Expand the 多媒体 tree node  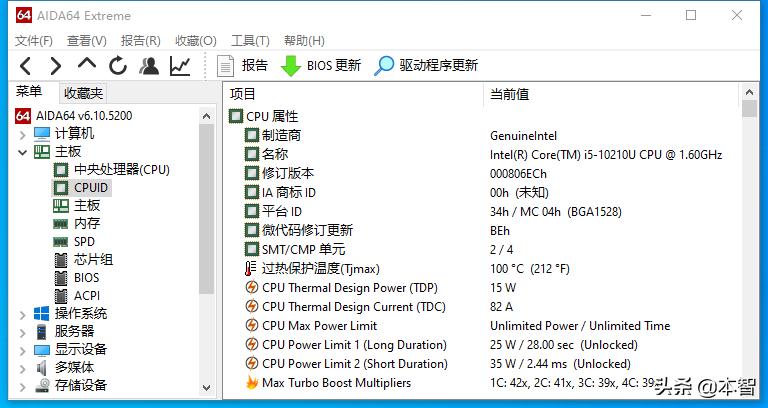[x=22, y=368]
